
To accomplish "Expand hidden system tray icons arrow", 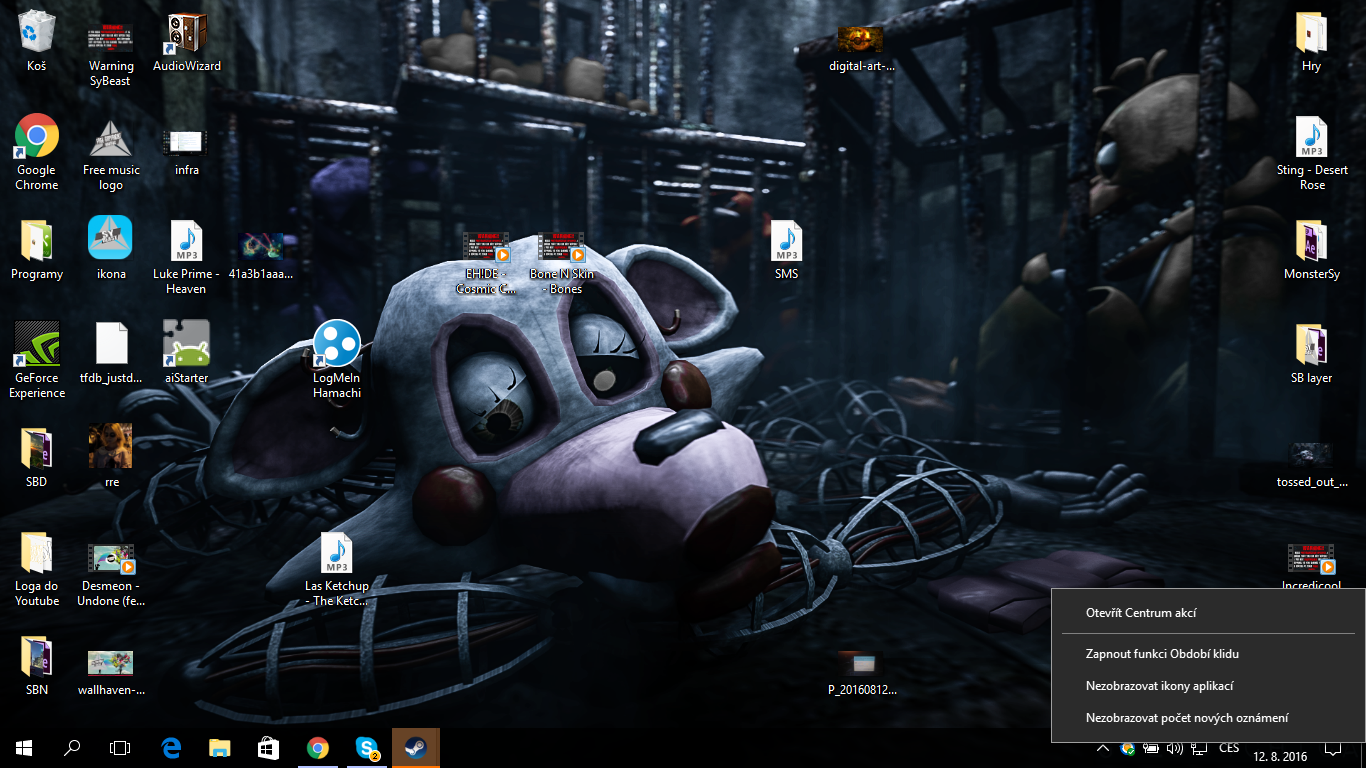I will (1103, 748).
